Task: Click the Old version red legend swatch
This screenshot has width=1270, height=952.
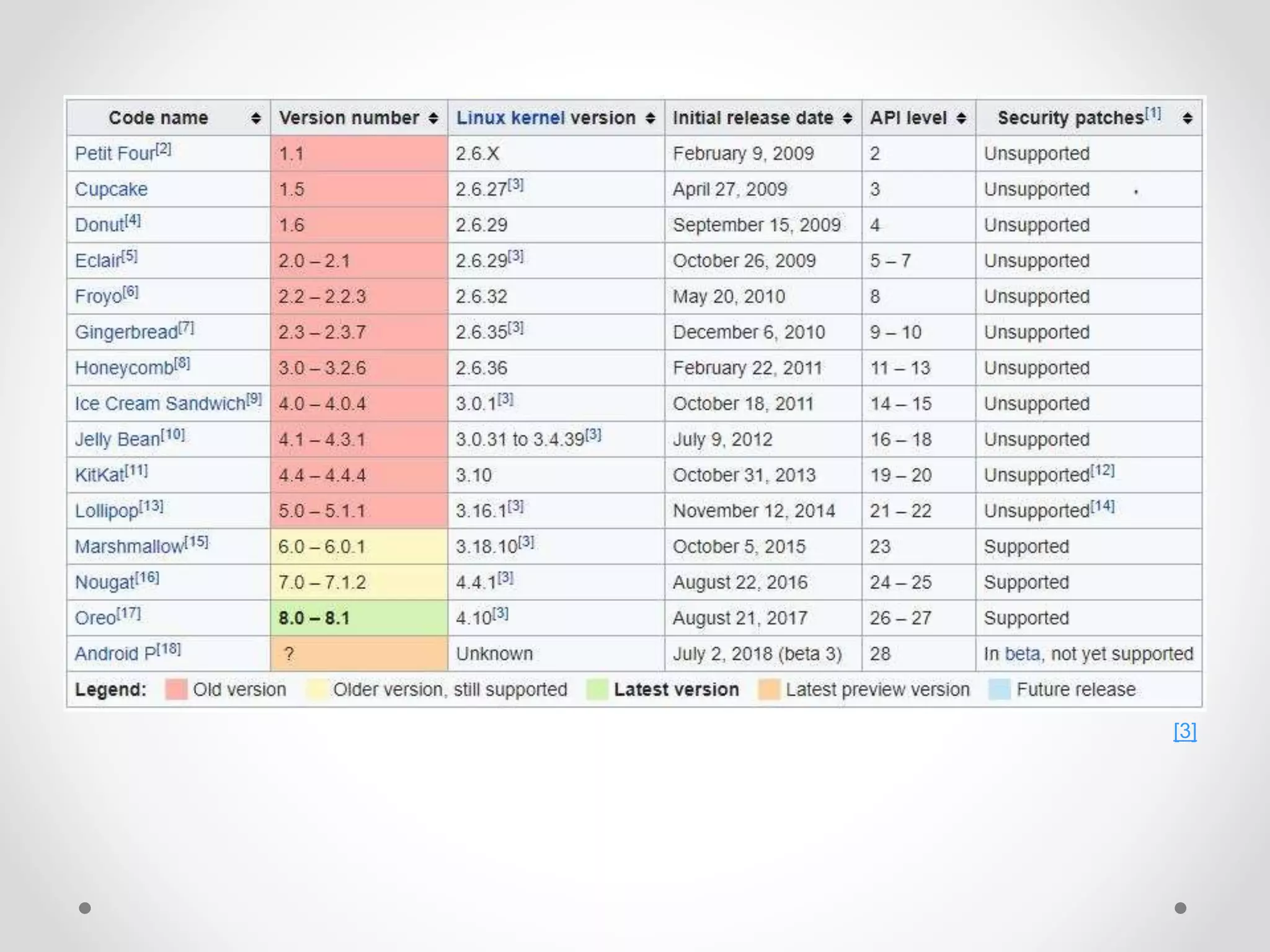Action: [176, 689]
